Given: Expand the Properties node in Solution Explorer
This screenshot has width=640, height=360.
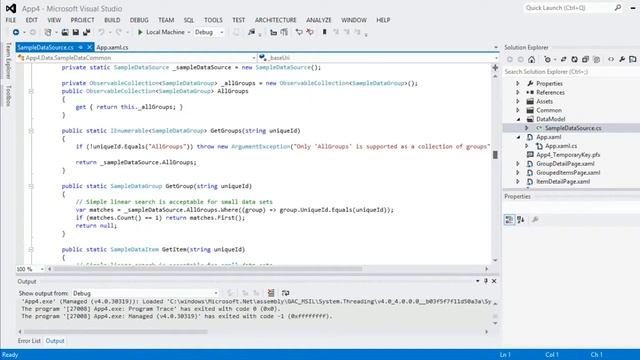Looking at the screenshot, I should click(518, 83).
